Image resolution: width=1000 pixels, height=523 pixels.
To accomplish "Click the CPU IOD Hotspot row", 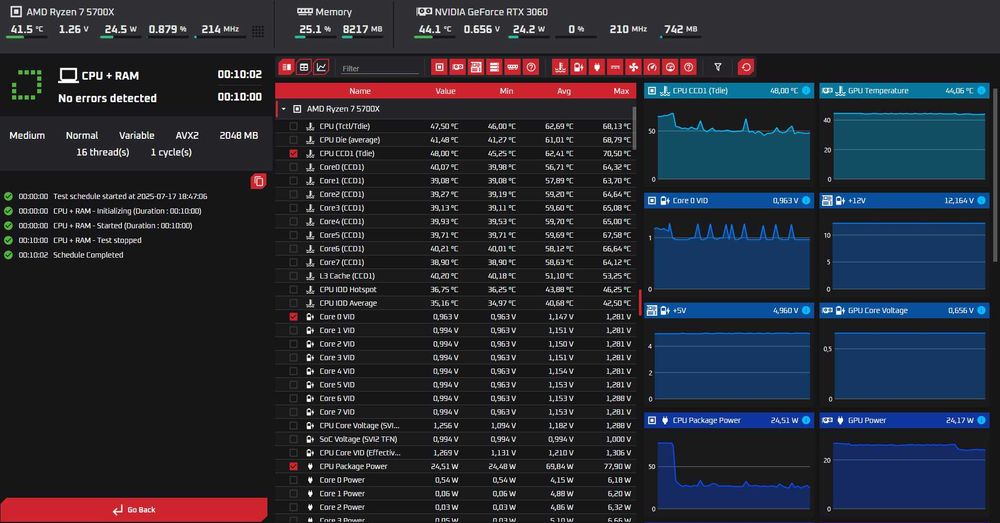I will point(455,290).
